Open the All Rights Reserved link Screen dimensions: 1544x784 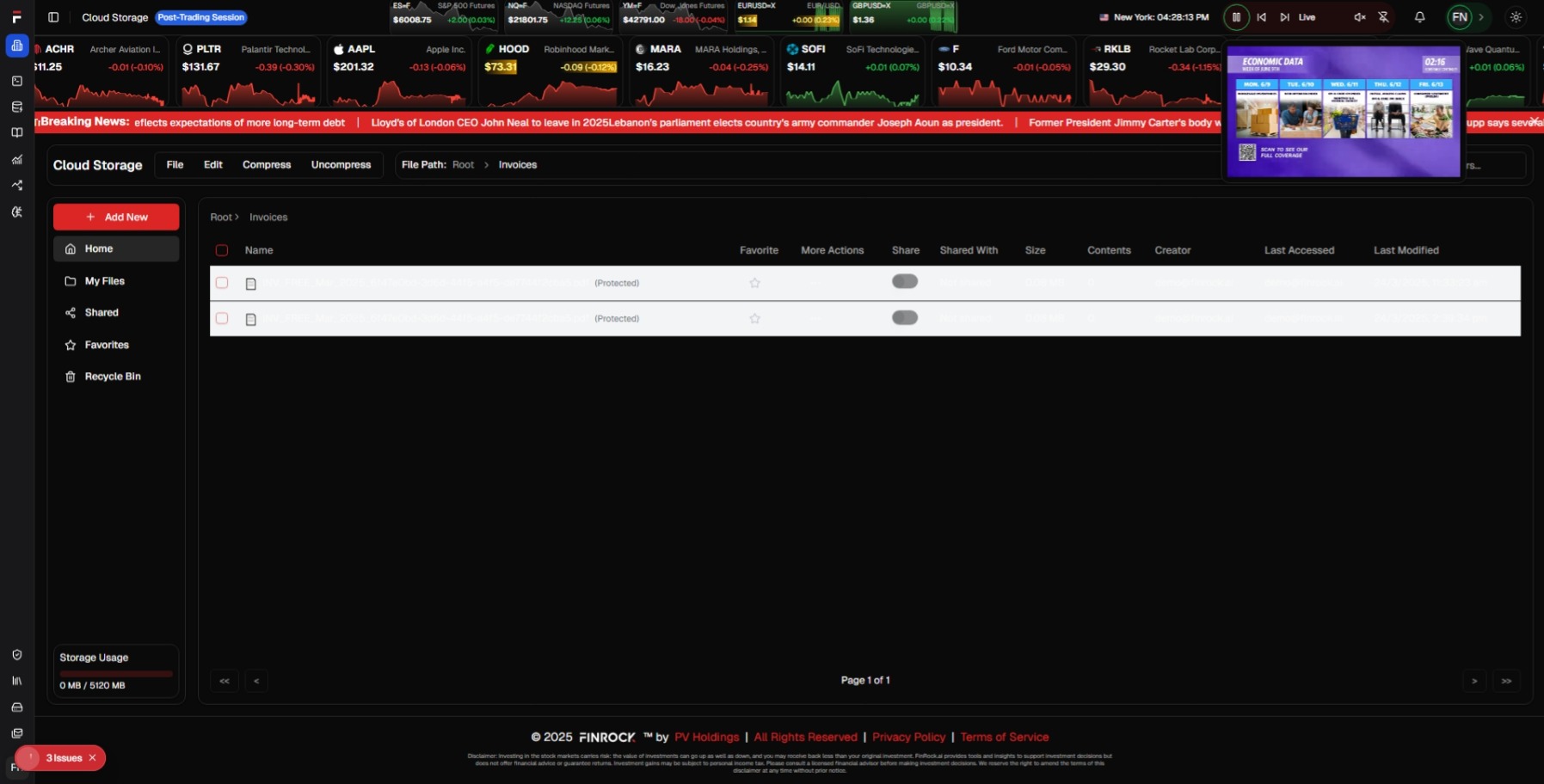coord(805,738)
